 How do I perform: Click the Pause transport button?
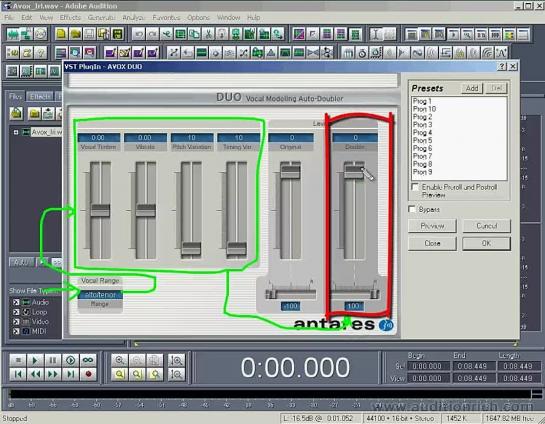[x=53, y=360]
